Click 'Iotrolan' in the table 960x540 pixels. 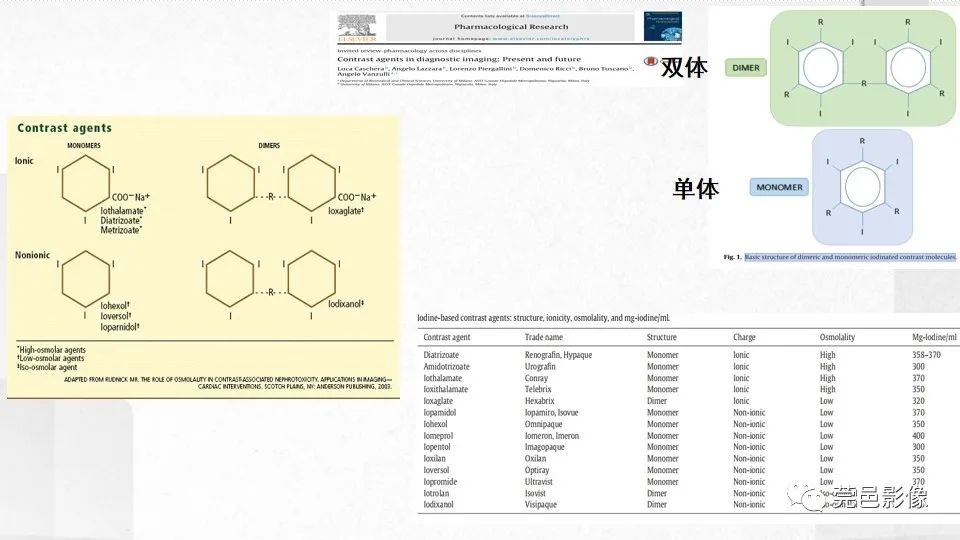(x=437, y=493)
